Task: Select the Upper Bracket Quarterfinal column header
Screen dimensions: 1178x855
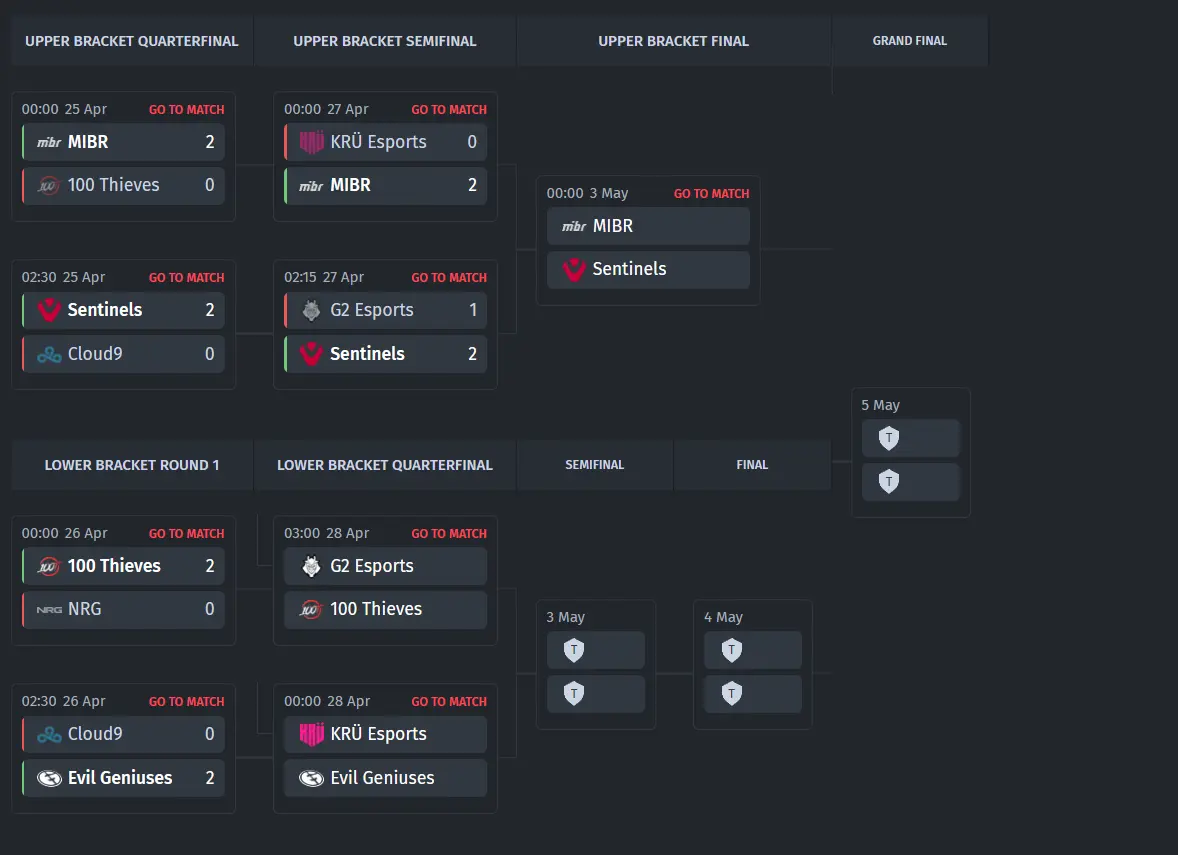Action: 132,41
